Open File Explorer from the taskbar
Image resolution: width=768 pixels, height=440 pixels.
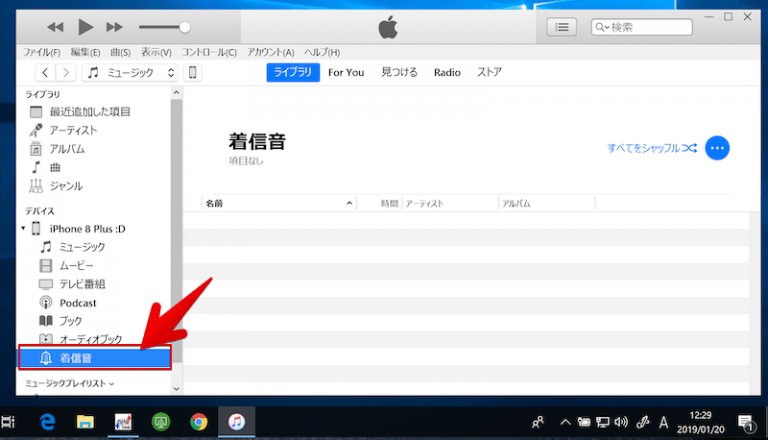tap(85, 422)
